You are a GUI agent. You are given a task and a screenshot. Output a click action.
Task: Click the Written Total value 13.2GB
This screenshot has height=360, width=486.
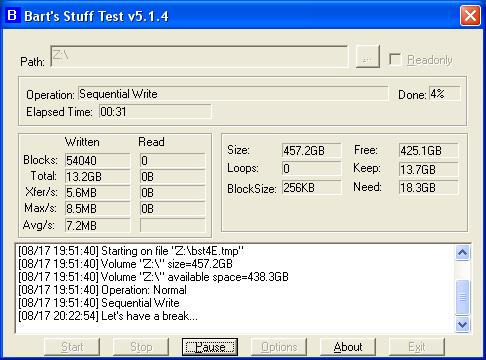coord(97,176)
